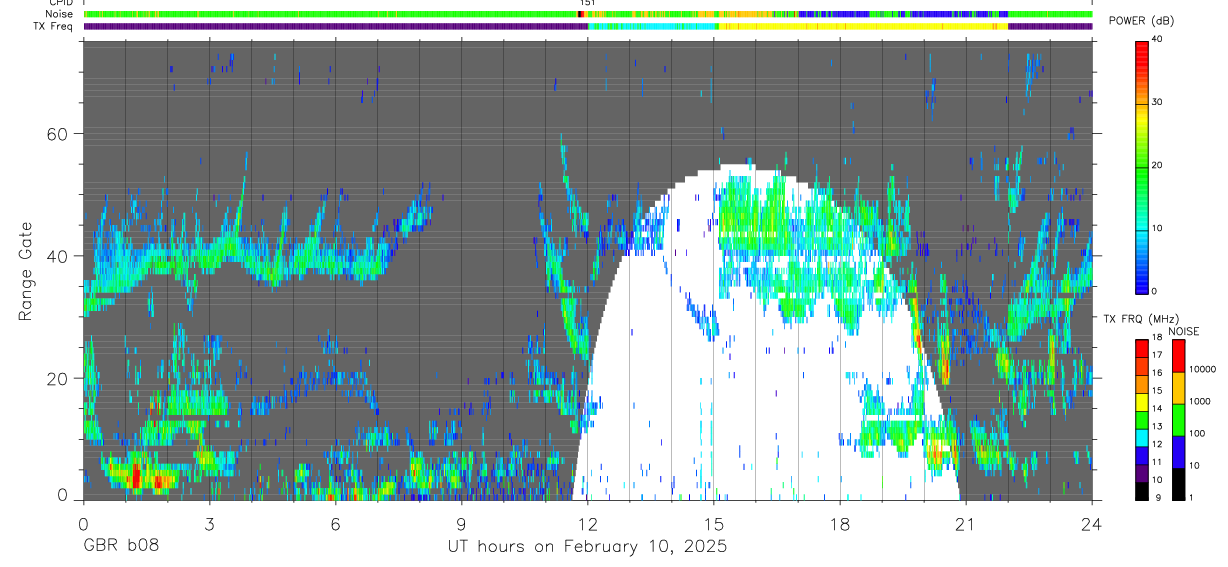This screenshot has height=567, width=1228.
Task: Click the 40 label on the power colorbar
Action: tap(1158, 39)
